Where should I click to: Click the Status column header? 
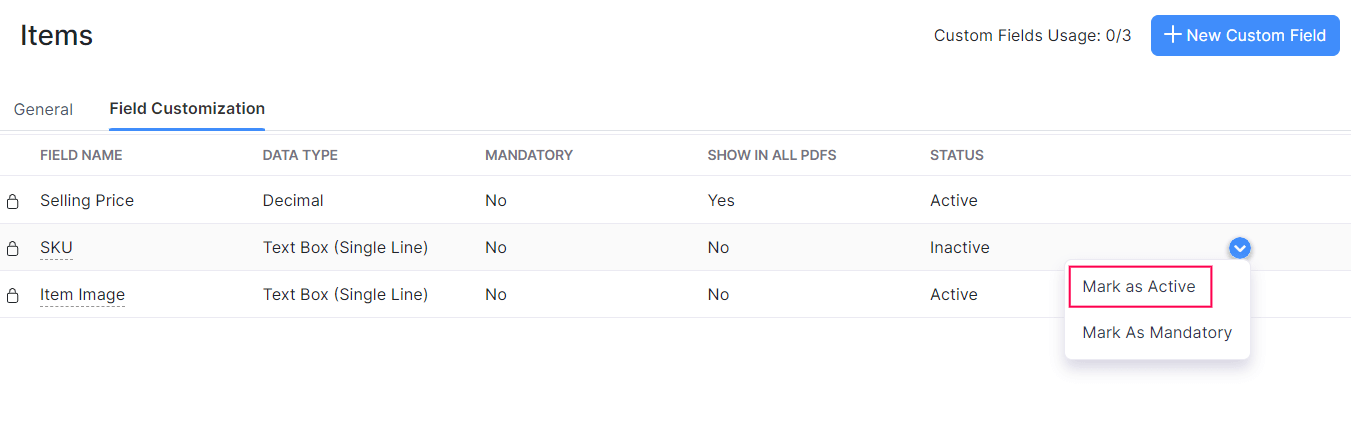pos(957,155)
